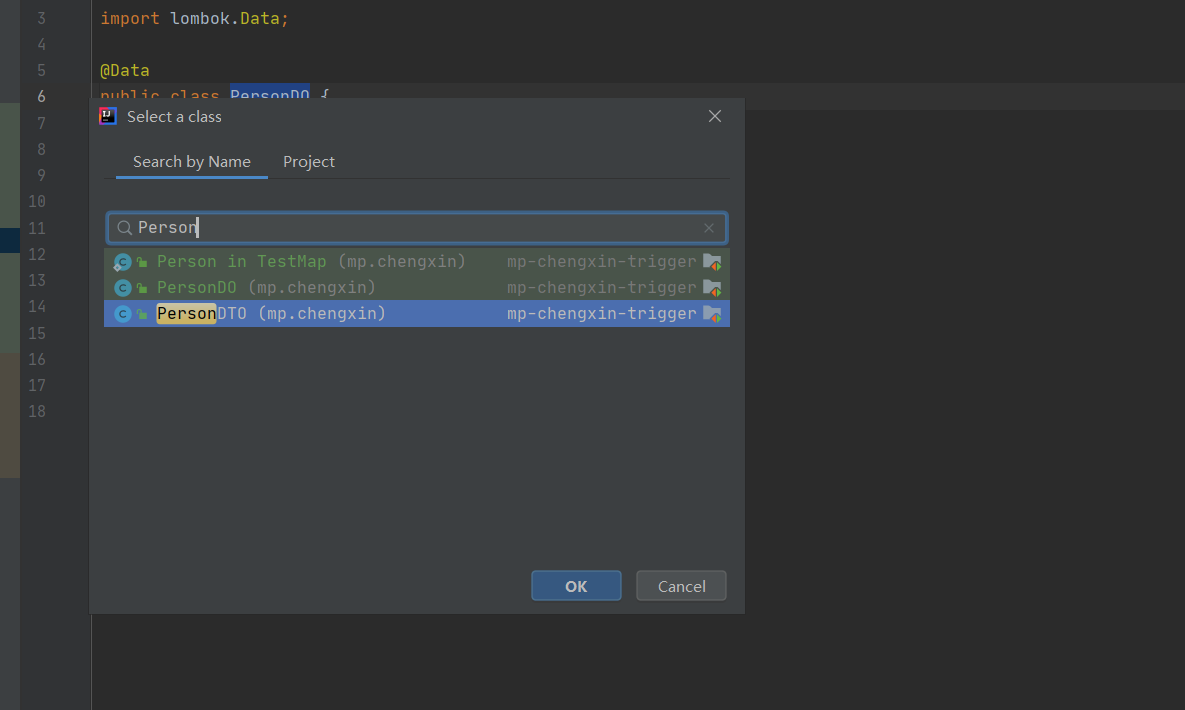Screen dimensions: 1185x710
Task: Click the IntelliJ IDEA logo in the dialog header
Action: (107, 116)
